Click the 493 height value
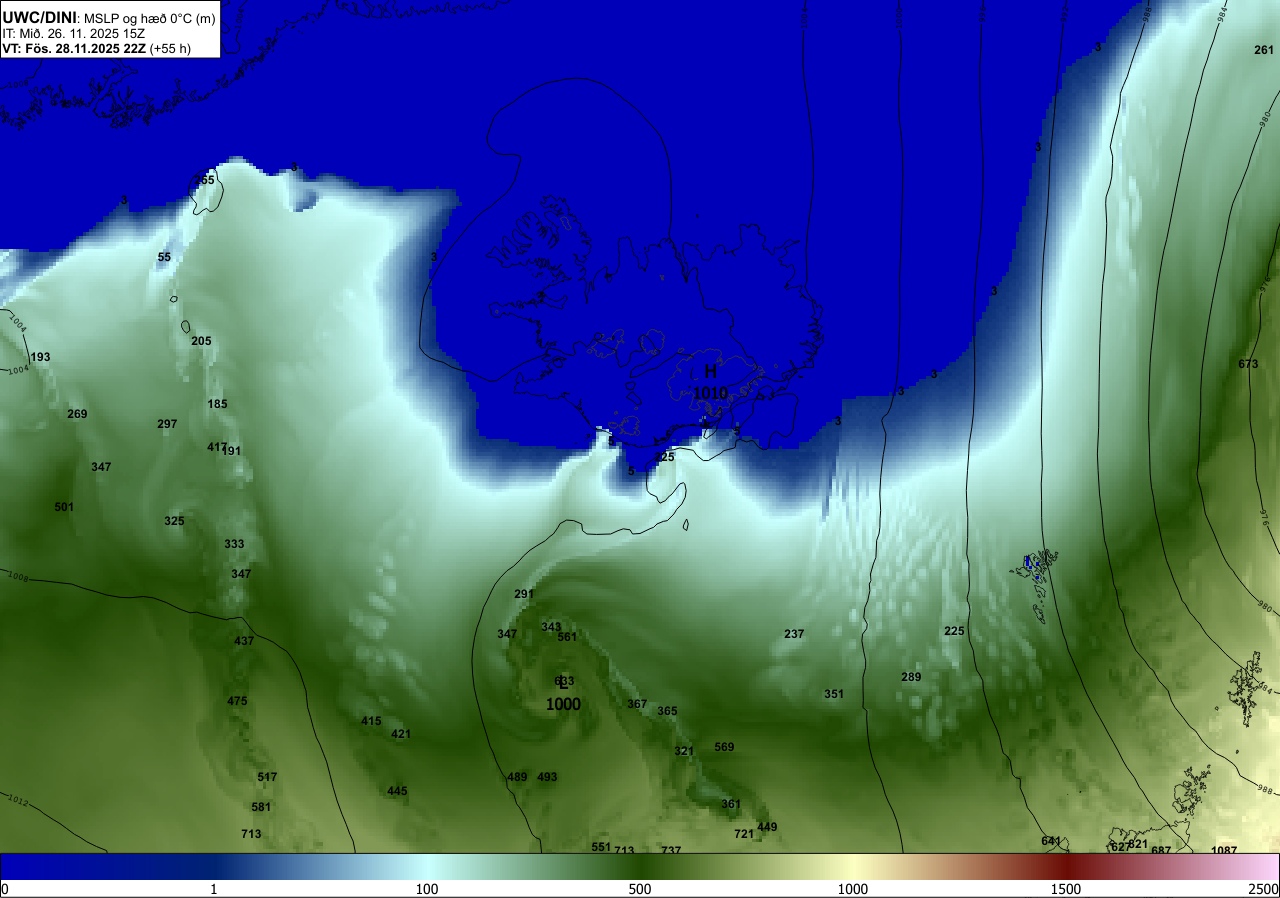1280x898 pixels. point(547,777)
